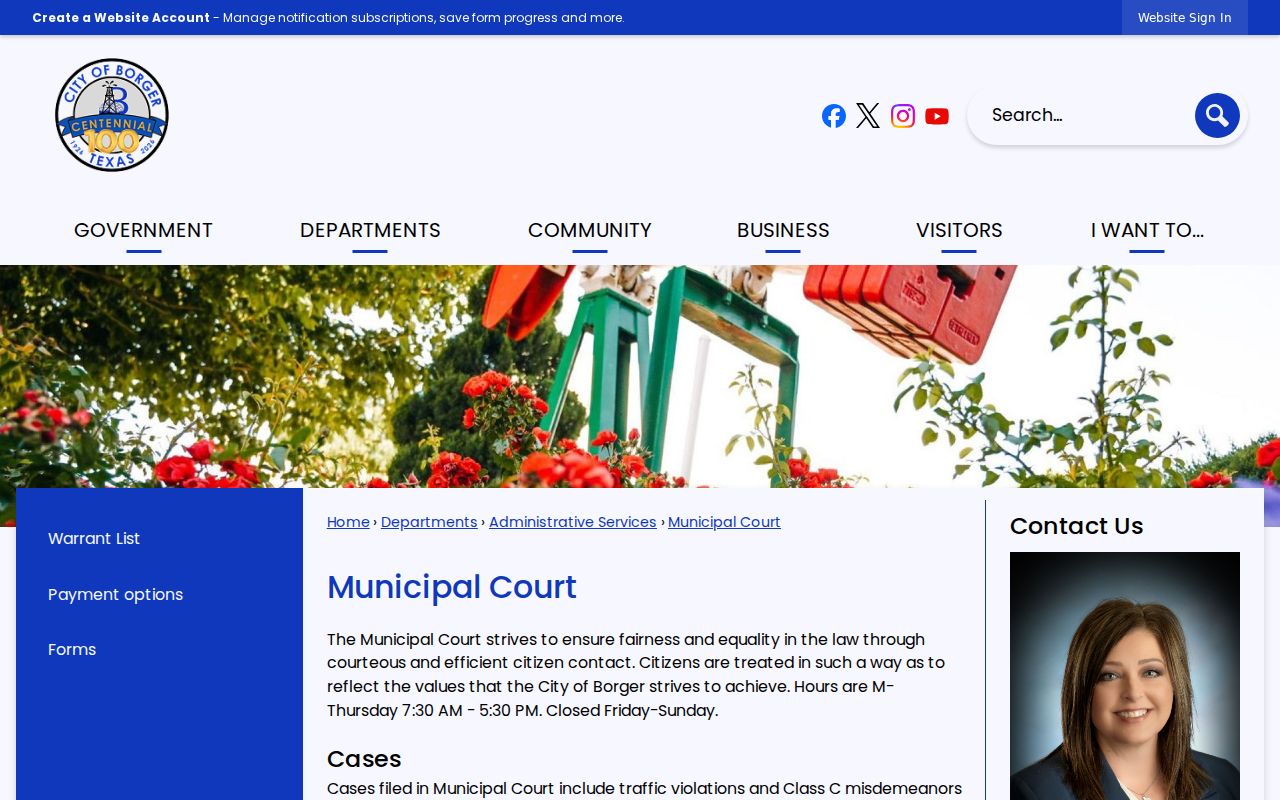The image size is (1280, 800).
Task: Open the City of Borger Facebook page
Action: [x=834, y=116]
